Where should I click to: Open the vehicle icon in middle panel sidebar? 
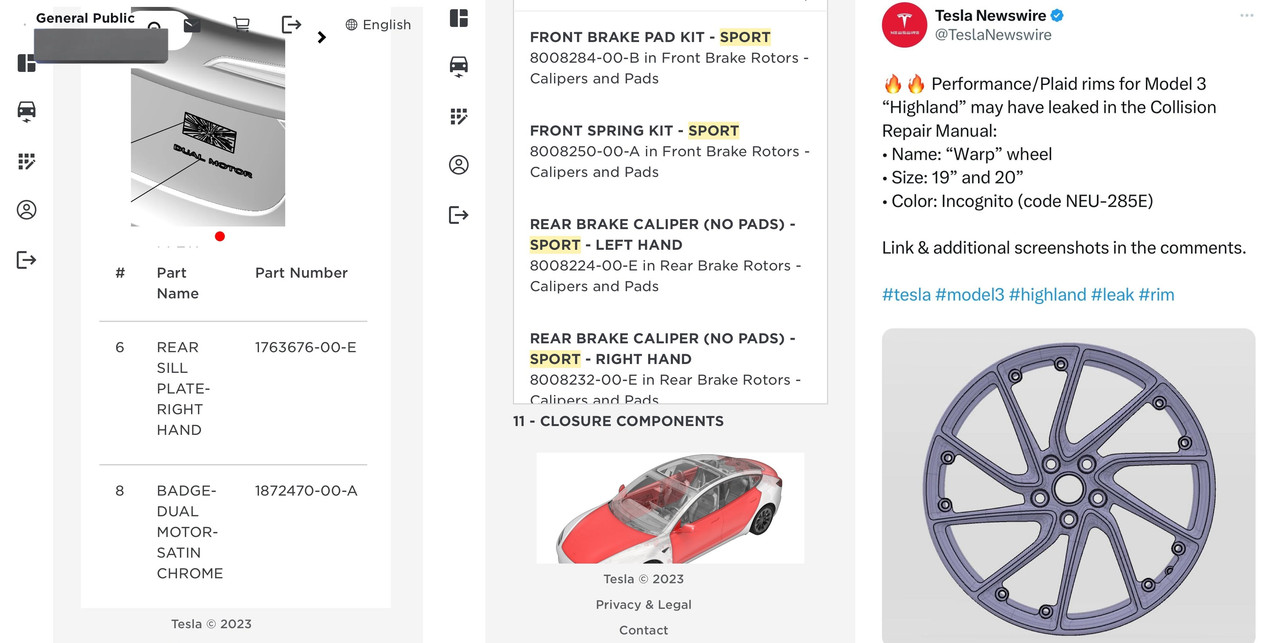tap(459, 67)
